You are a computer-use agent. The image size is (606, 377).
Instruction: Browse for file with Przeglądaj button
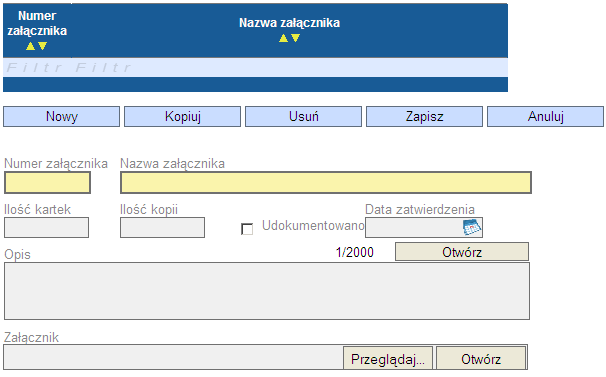388,359
